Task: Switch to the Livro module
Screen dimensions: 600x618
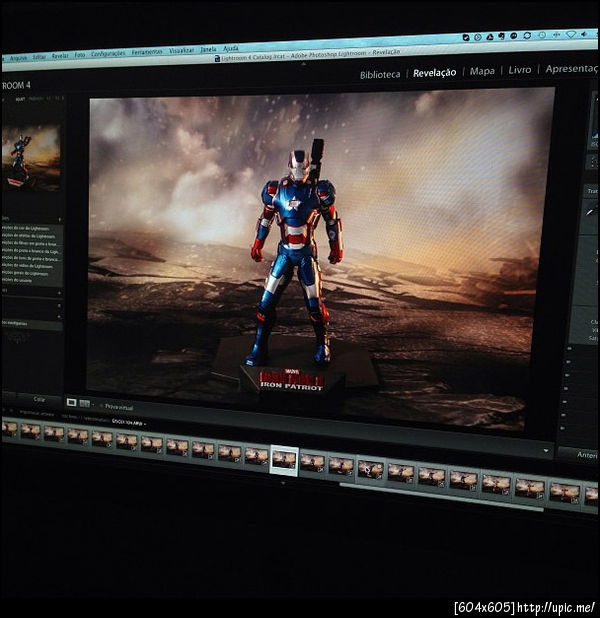Action: [x=520, y=70]
